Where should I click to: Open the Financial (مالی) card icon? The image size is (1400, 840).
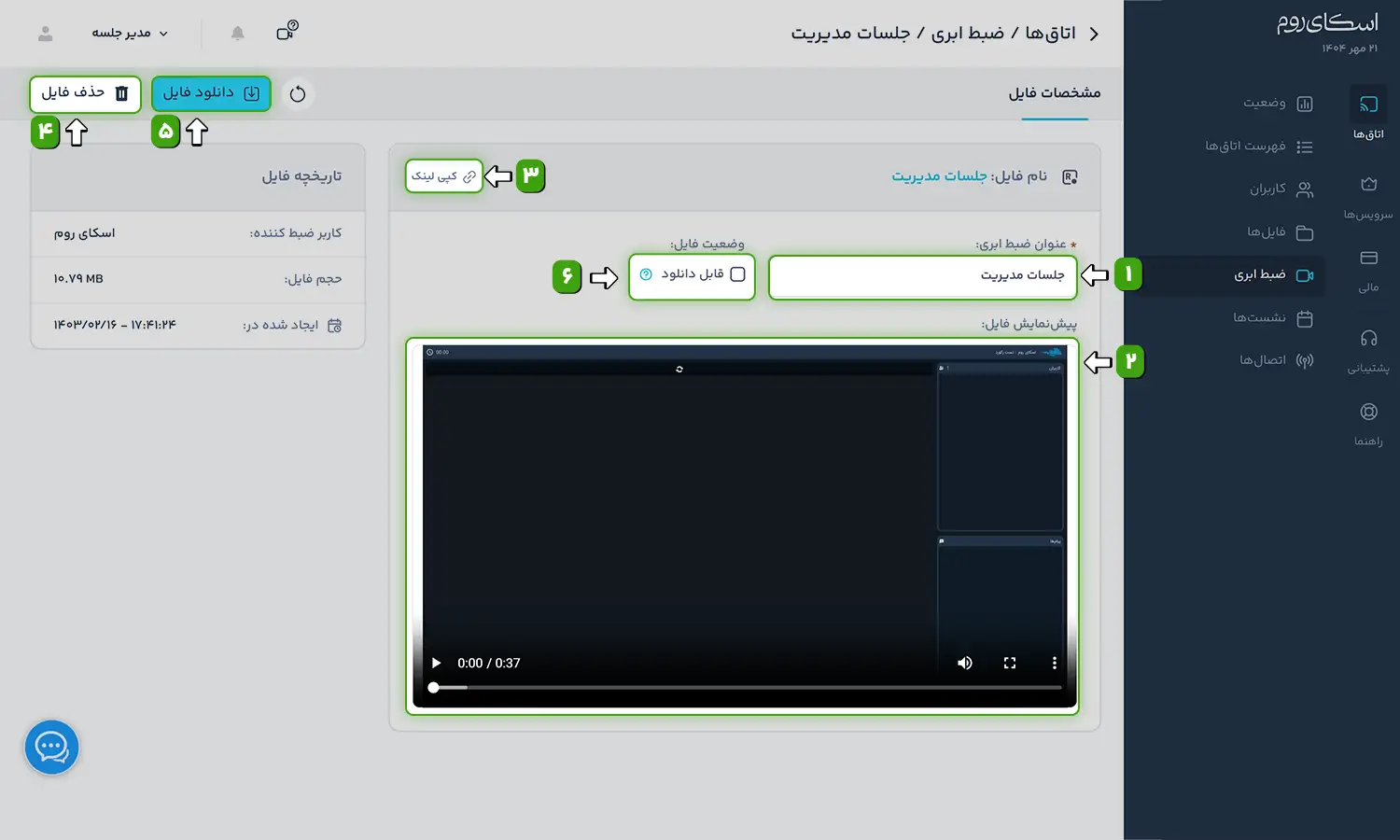click(x=1368, y=259)
